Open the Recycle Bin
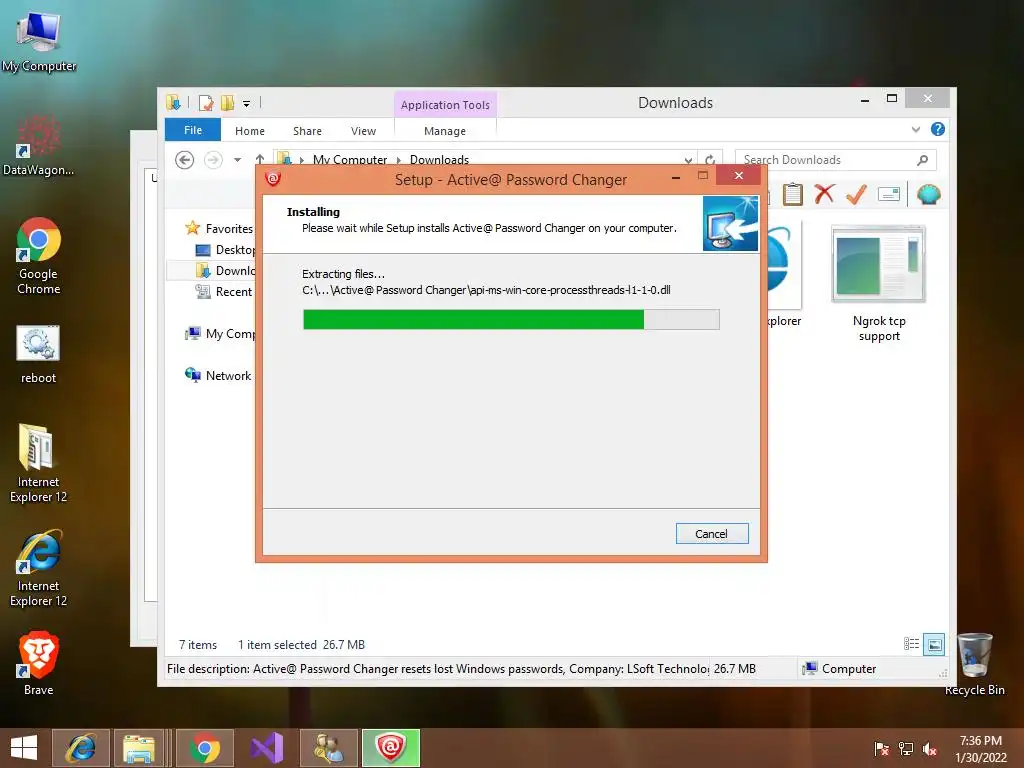This screenshot has height=768, width=1024. pos(975,665)
